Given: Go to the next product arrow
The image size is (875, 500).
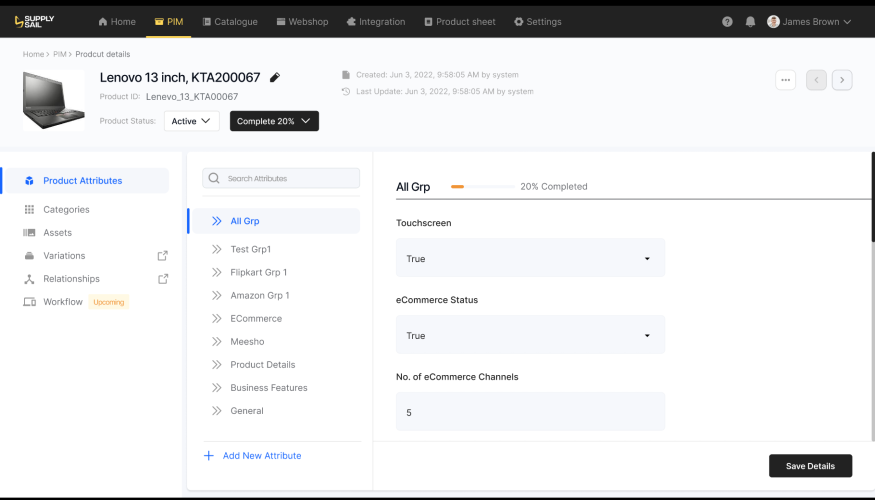Looking at the screenshot, I should (842, 80).
